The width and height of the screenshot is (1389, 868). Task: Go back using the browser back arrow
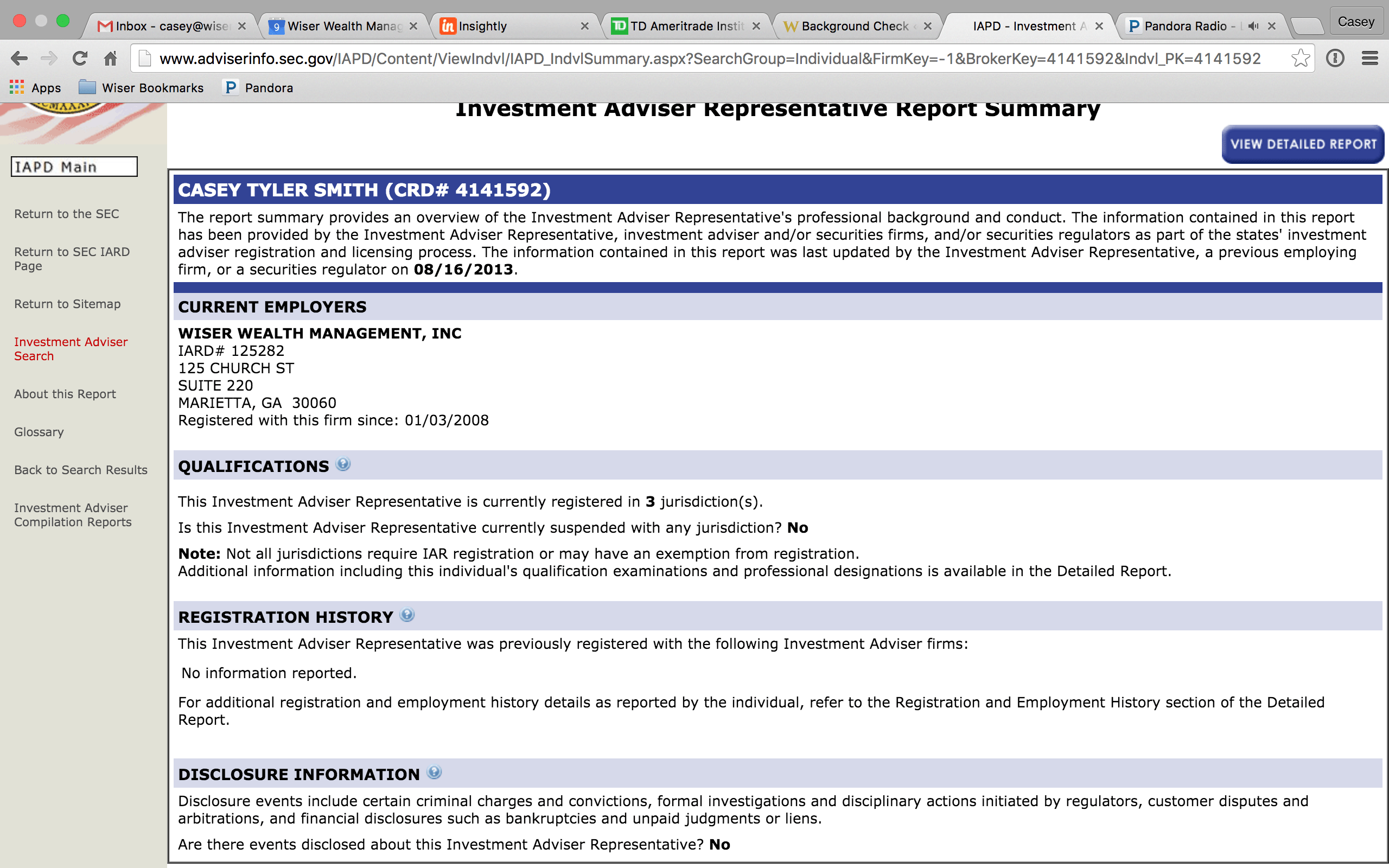coord(19,59)
